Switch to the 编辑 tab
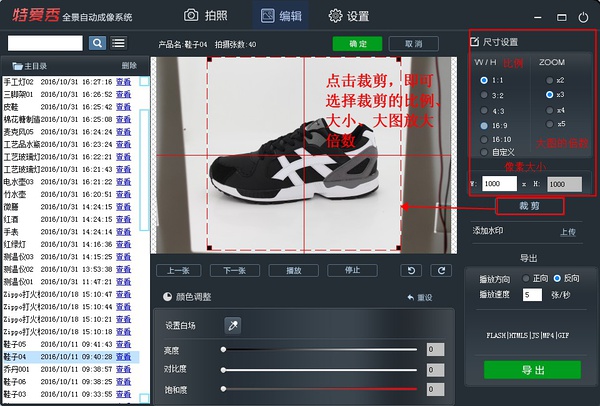Viewport: 600px width, 406px height. 281,15
